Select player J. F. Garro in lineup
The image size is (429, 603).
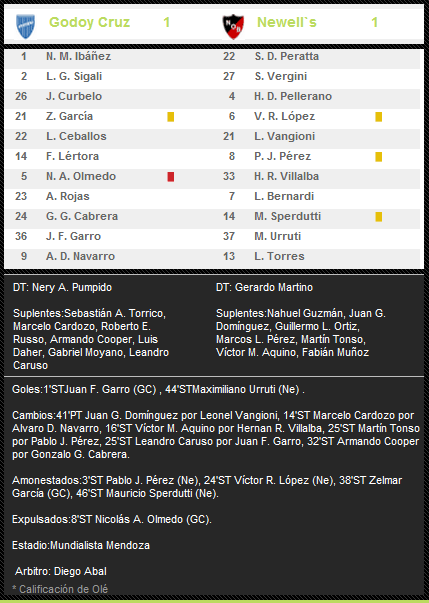(x=73, y=236)
